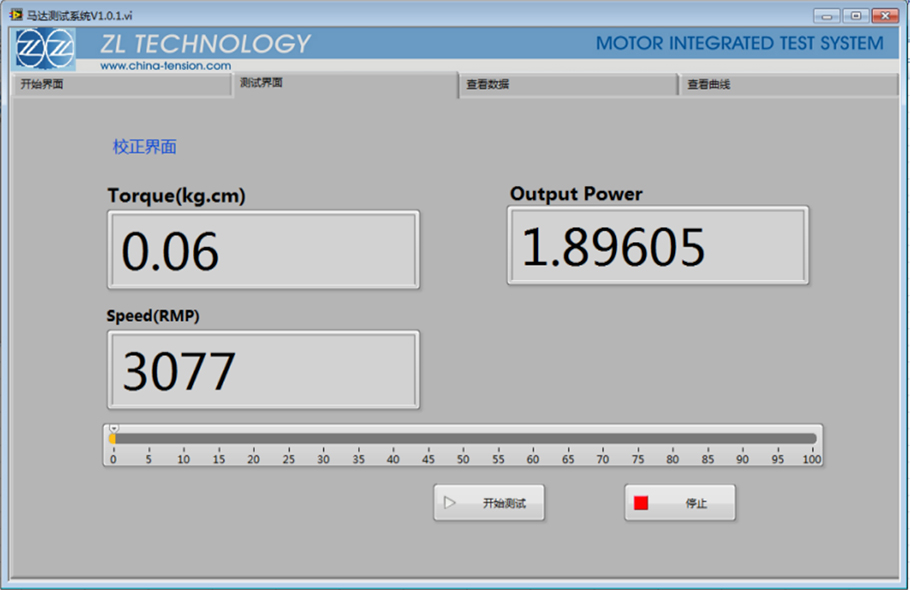
Task: Set the slider to the 100 mark
Action: coord(812,438)
